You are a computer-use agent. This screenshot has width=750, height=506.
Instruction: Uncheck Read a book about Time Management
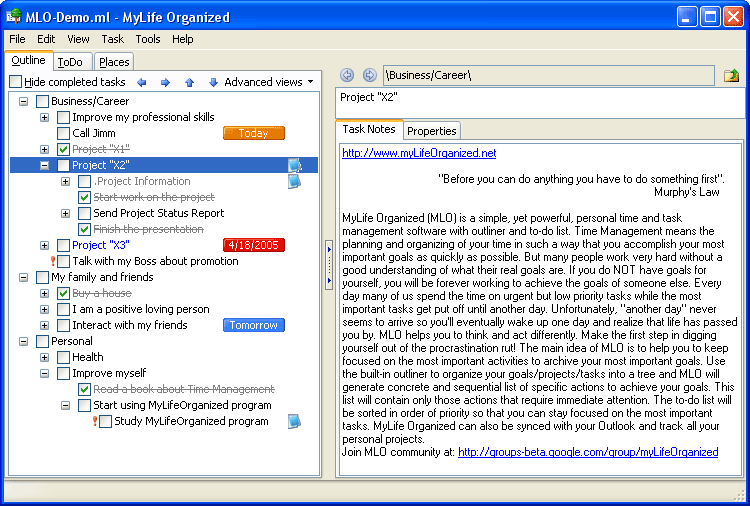pyautogui.click(x=84, y=389)
